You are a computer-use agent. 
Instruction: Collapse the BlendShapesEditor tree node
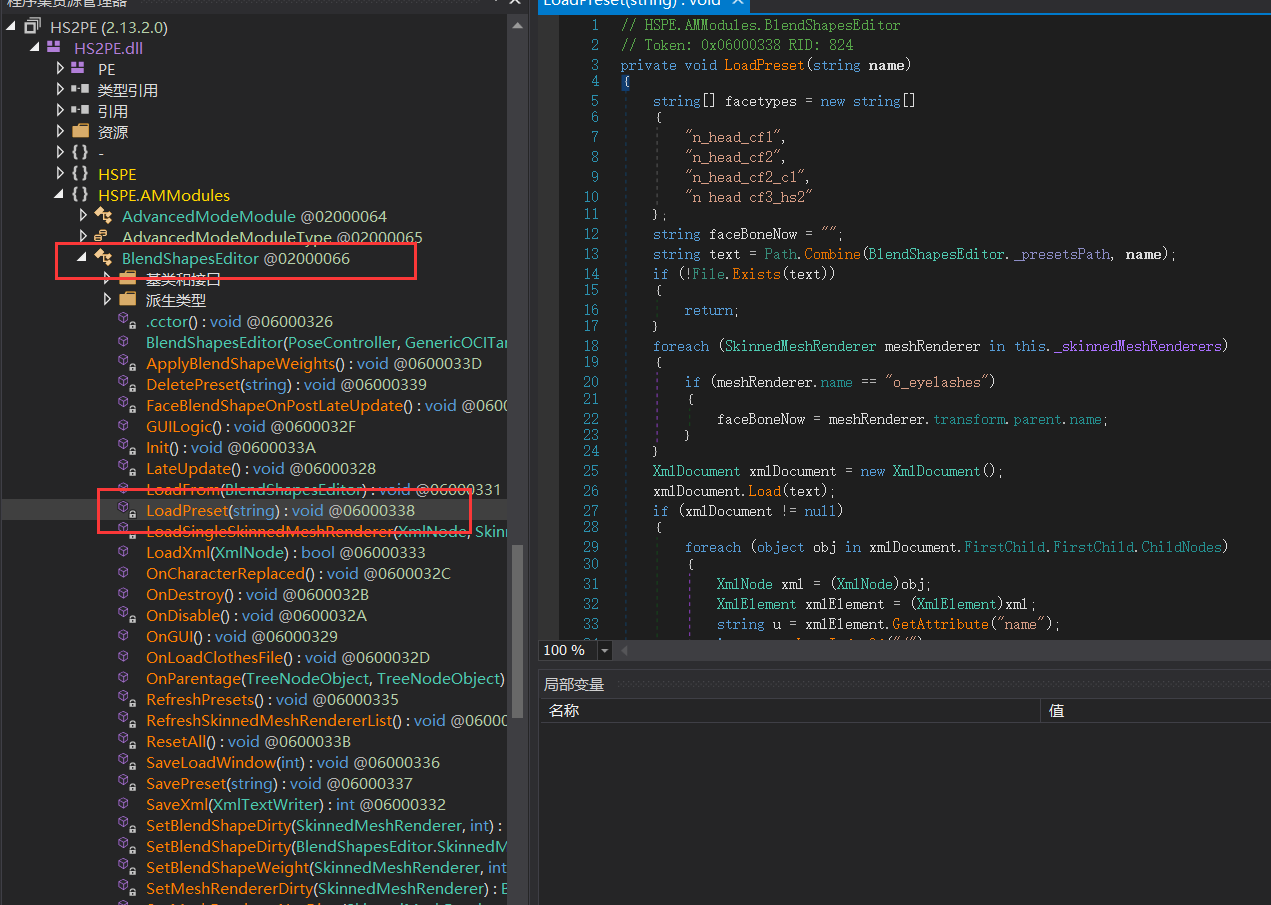point(83,256)
